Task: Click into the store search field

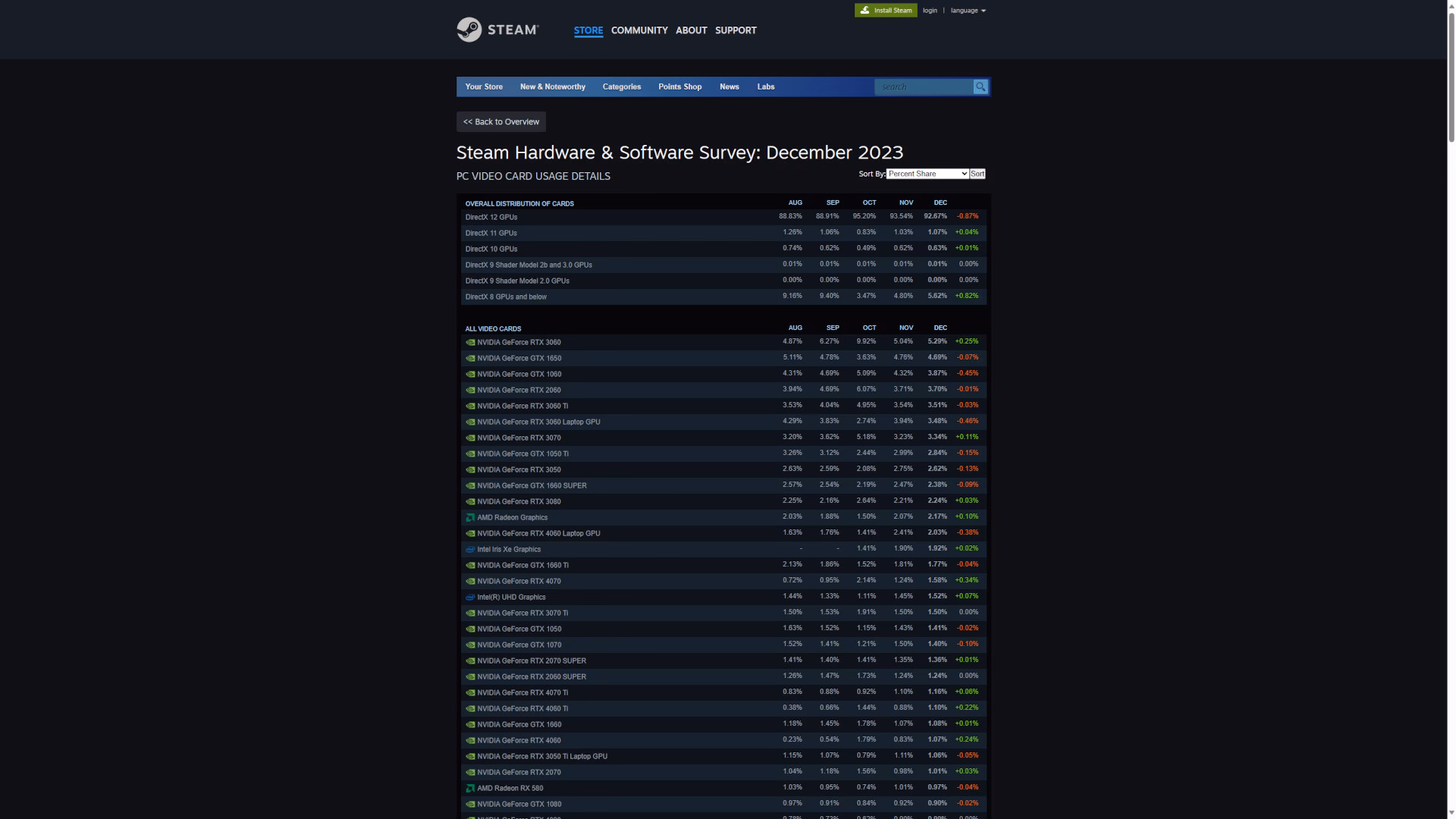Action: 924,86
